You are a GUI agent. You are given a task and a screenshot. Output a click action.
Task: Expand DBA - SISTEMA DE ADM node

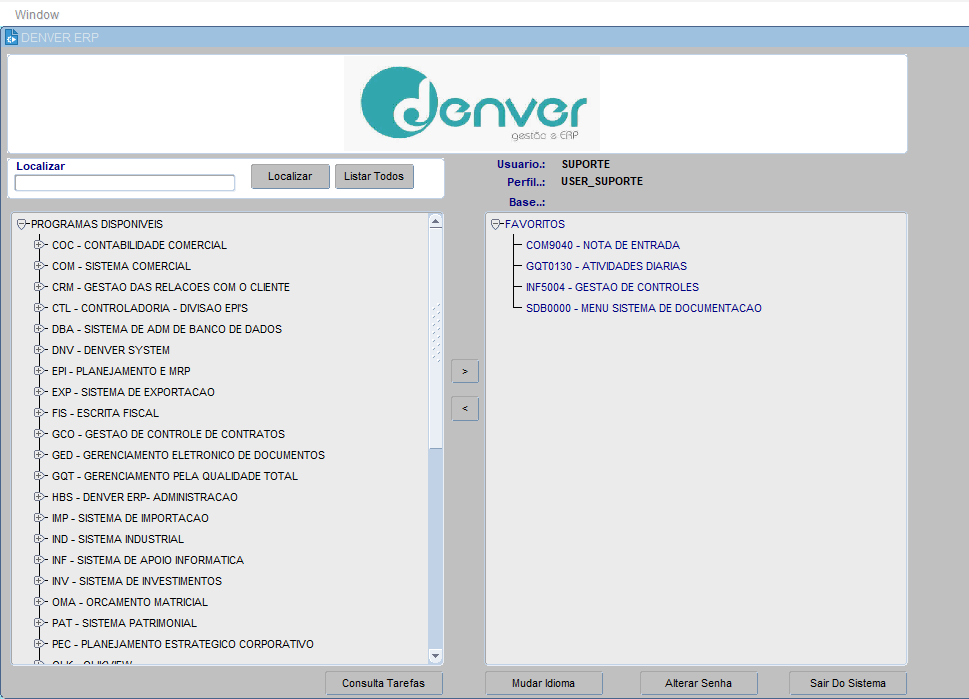(39, 329)
